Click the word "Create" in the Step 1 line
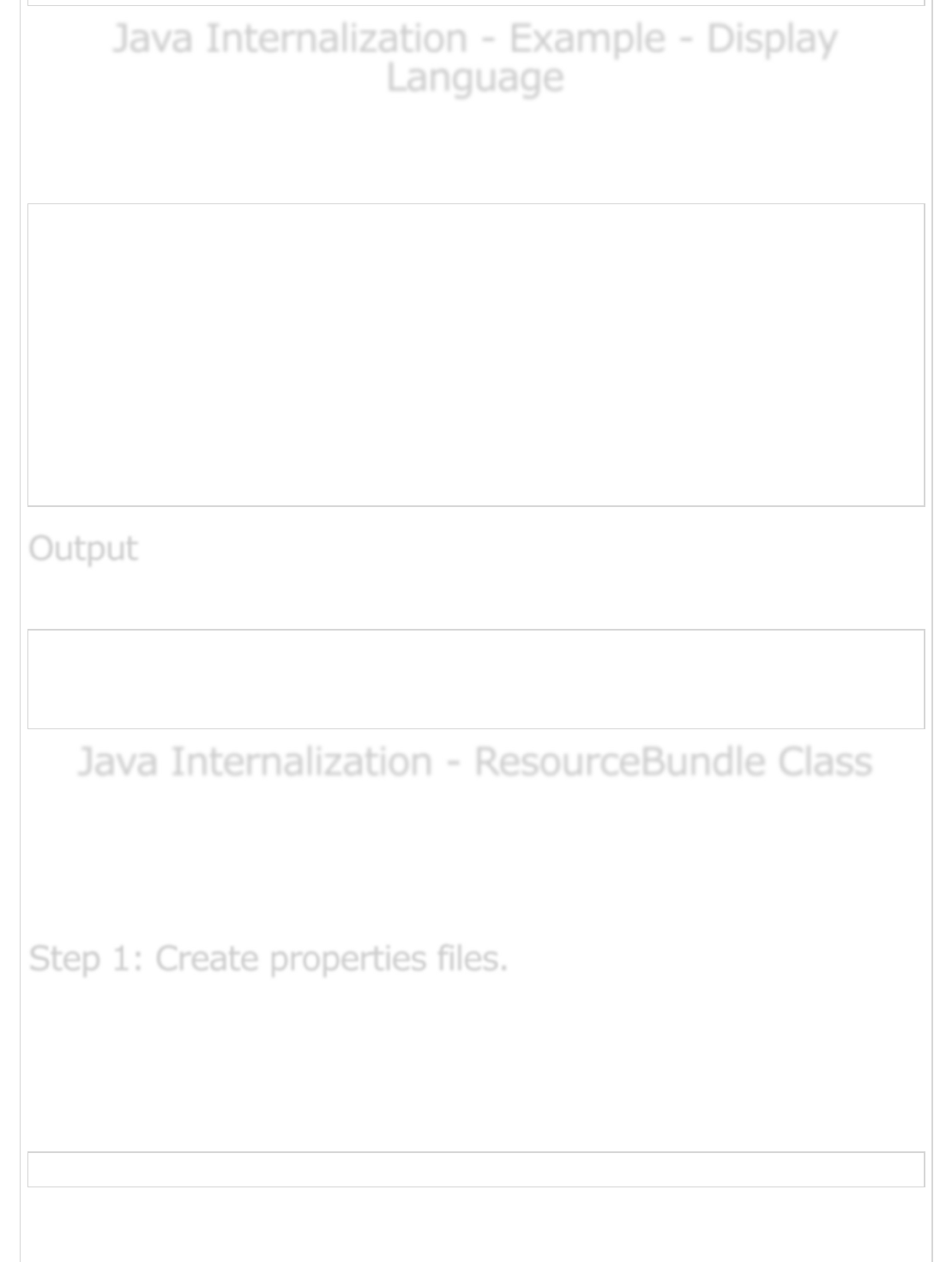Viewport: 952px width, 1262px height. [206, 958]
